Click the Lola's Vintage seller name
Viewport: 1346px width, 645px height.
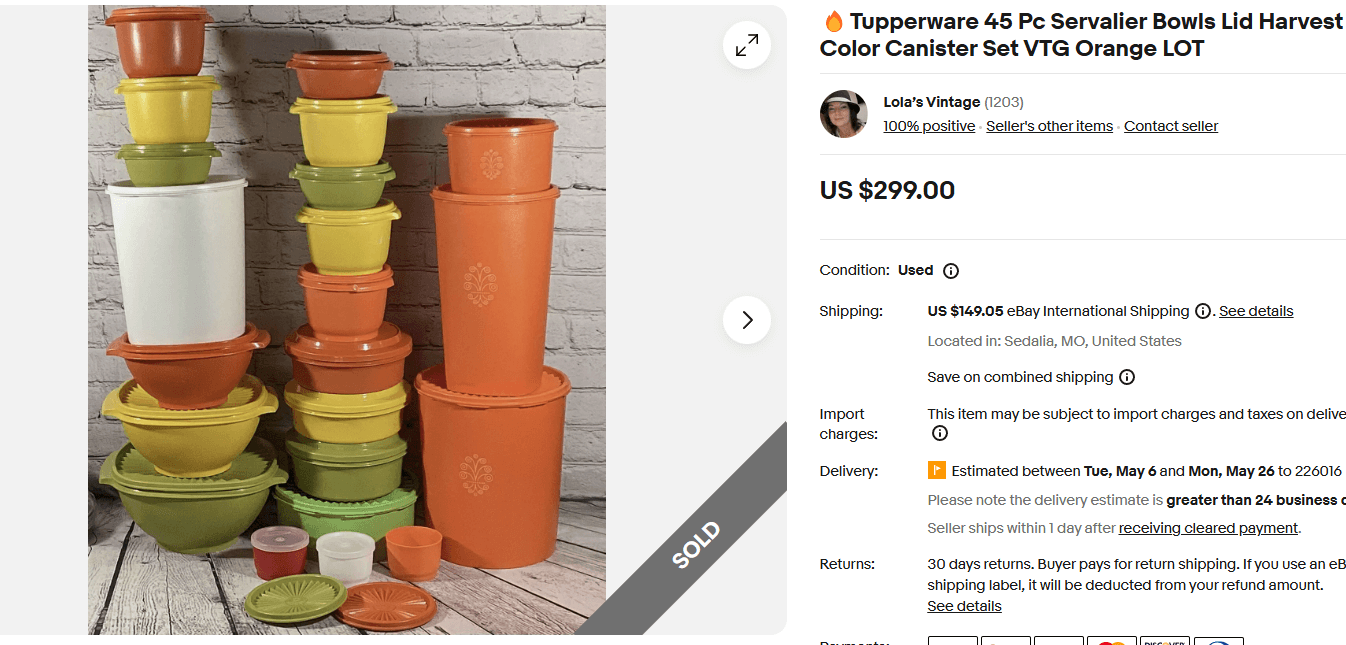[930, 101]
